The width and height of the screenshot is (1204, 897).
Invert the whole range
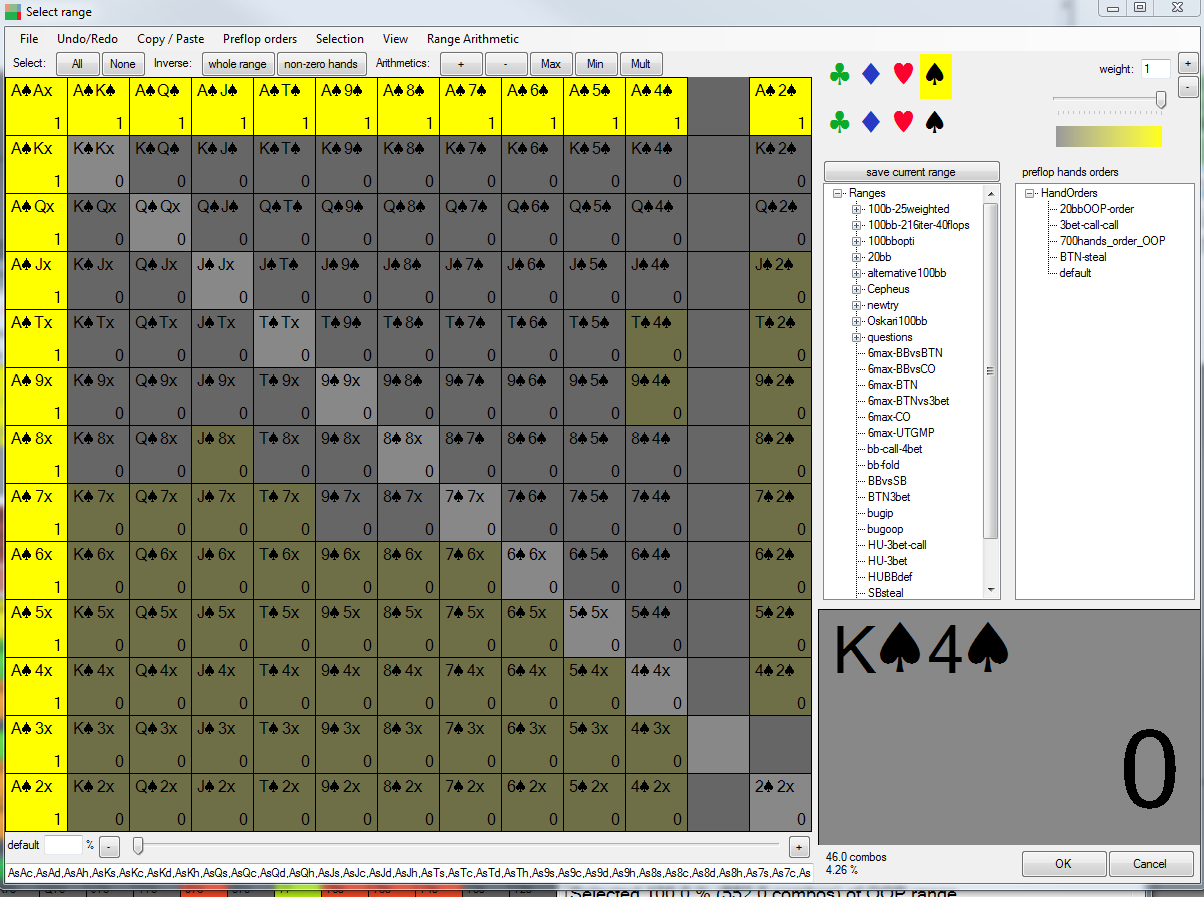tap(237, 64)
